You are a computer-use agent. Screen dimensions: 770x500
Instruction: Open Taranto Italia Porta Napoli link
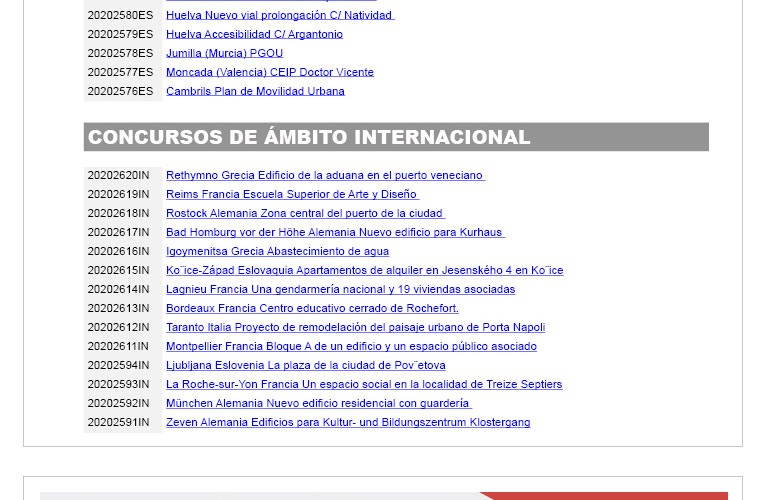pyautogui.click(x=356, y=328)
